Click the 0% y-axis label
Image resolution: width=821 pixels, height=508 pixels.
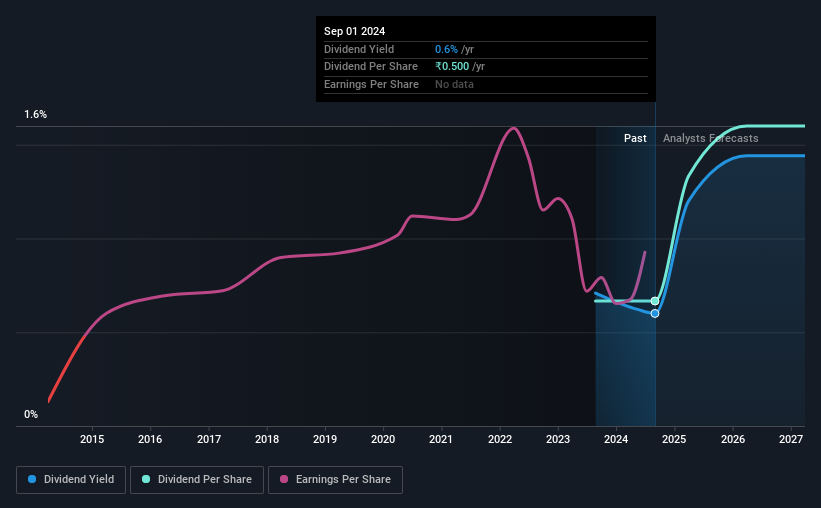tap(31, 414)
